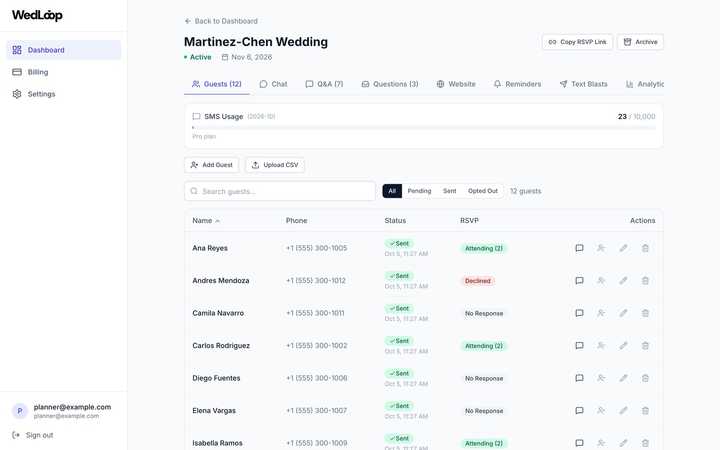The height and width of the screenshot is (450, 720).
Task: Click opt-out person icon for Ana Reyes
Action: pyautogui.click(x=601, y=248)
